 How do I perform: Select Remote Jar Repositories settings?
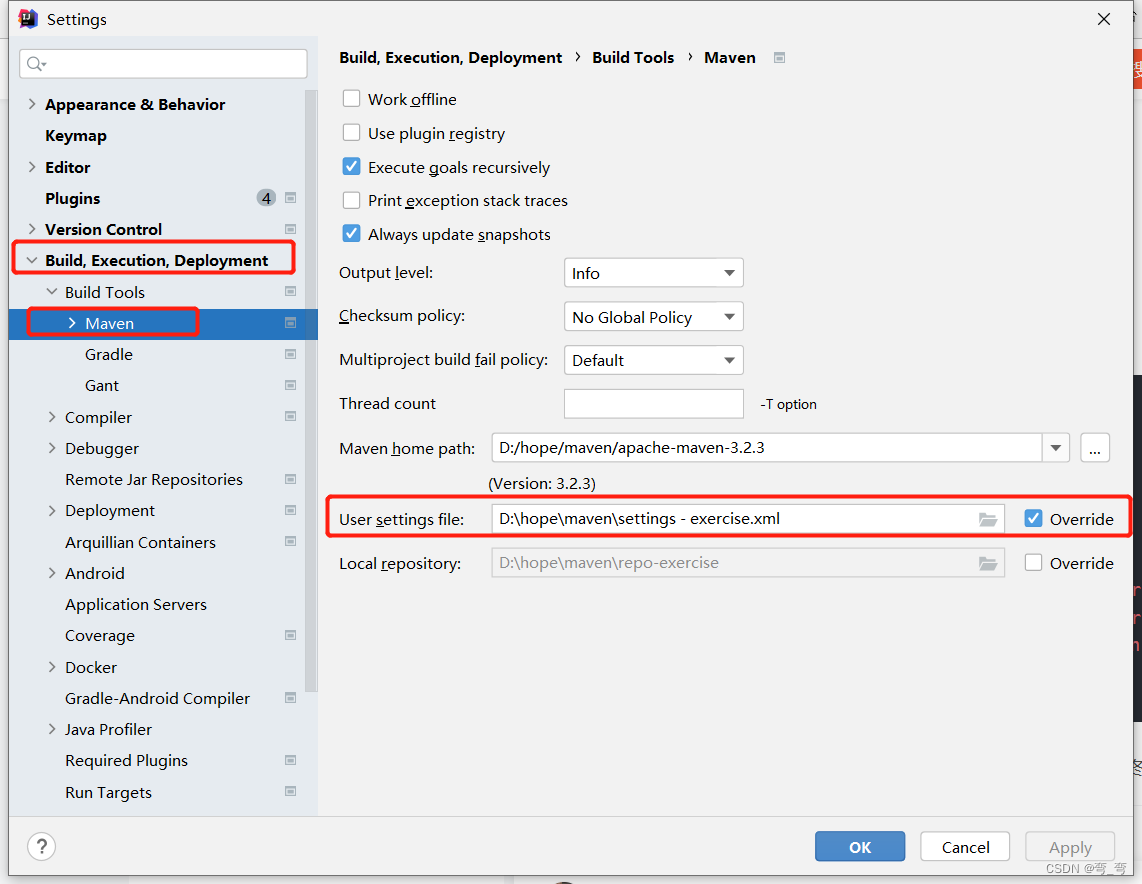tap(154, 479)
